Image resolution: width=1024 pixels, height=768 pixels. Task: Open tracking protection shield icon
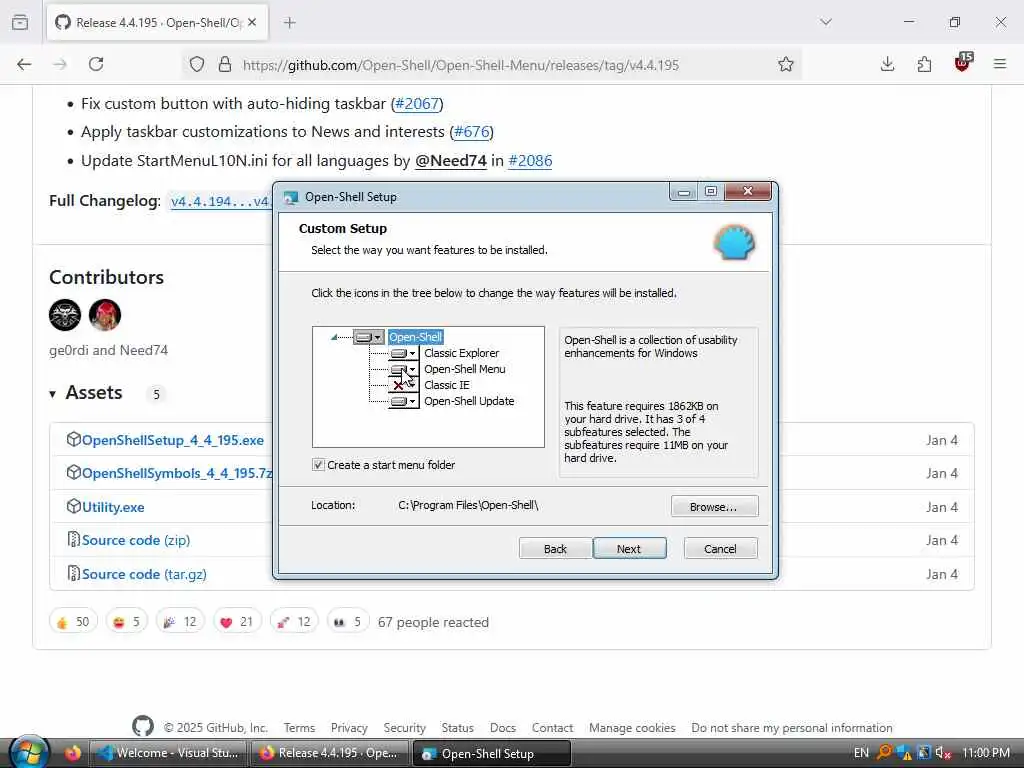pyautogui.click(x=197, y=64)
